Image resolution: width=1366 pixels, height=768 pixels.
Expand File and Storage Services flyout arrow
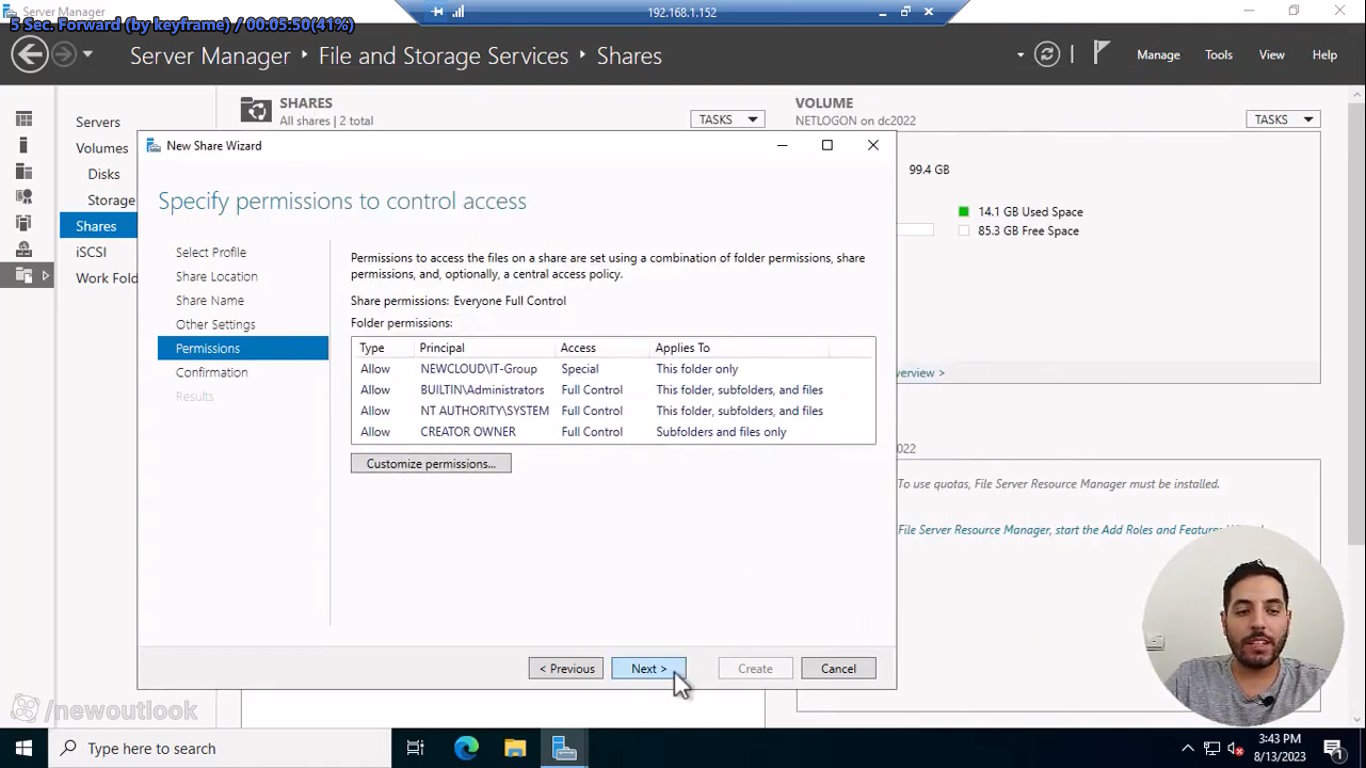click(x=45, y=275)
